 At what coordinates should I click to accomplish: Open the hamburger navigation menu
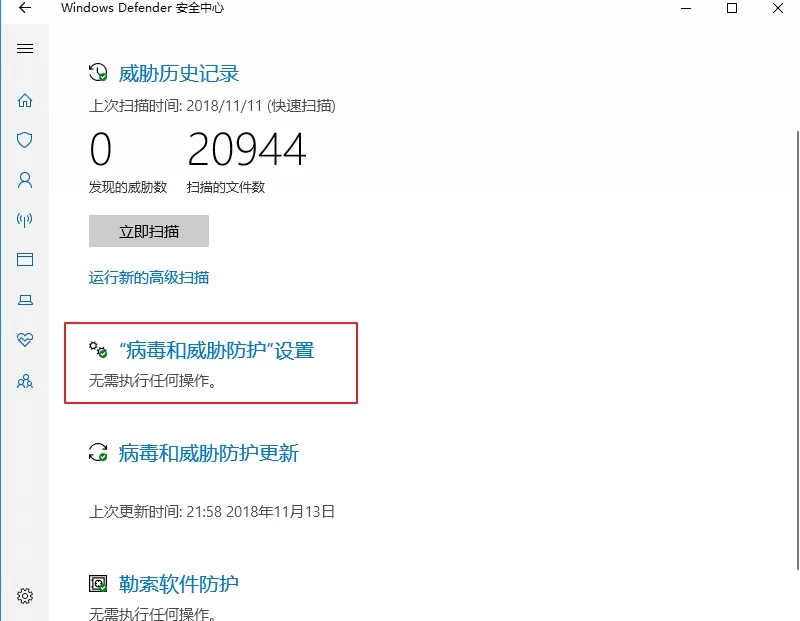tap(25, 48)
